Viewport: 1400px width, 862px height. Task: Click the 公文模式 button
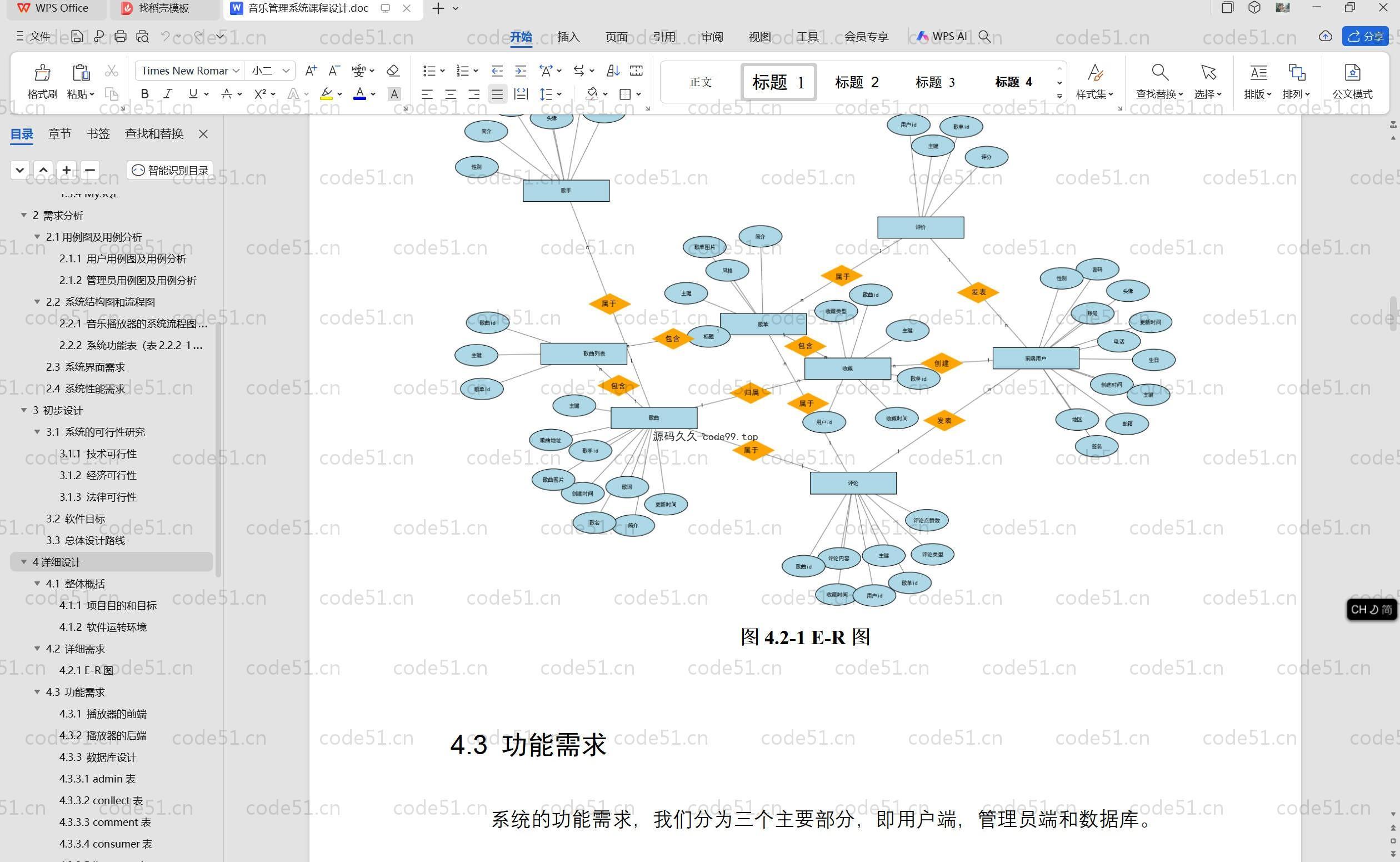coord(1352,81)
